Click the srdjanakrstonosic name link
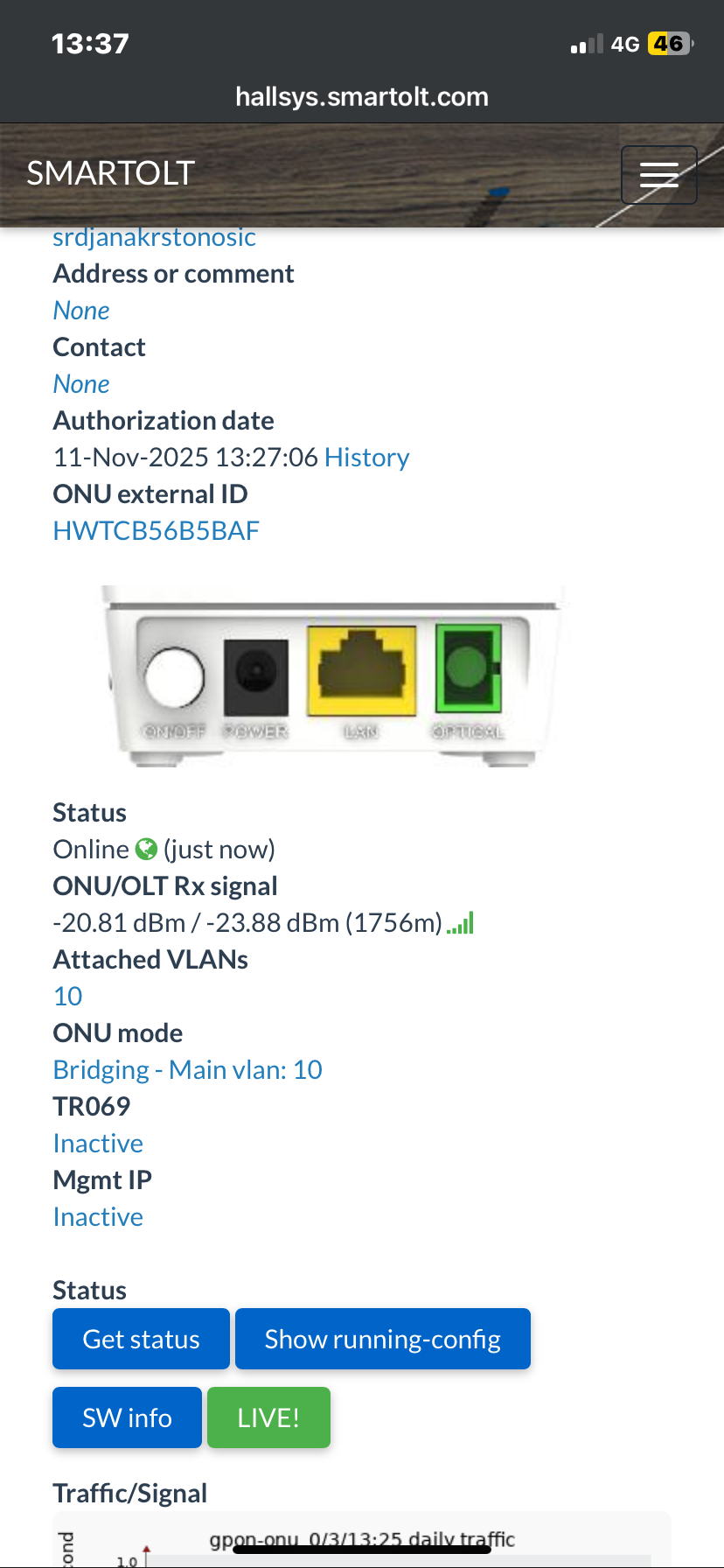The height and width of the screenshot is (1568, 724). point(155,238)
